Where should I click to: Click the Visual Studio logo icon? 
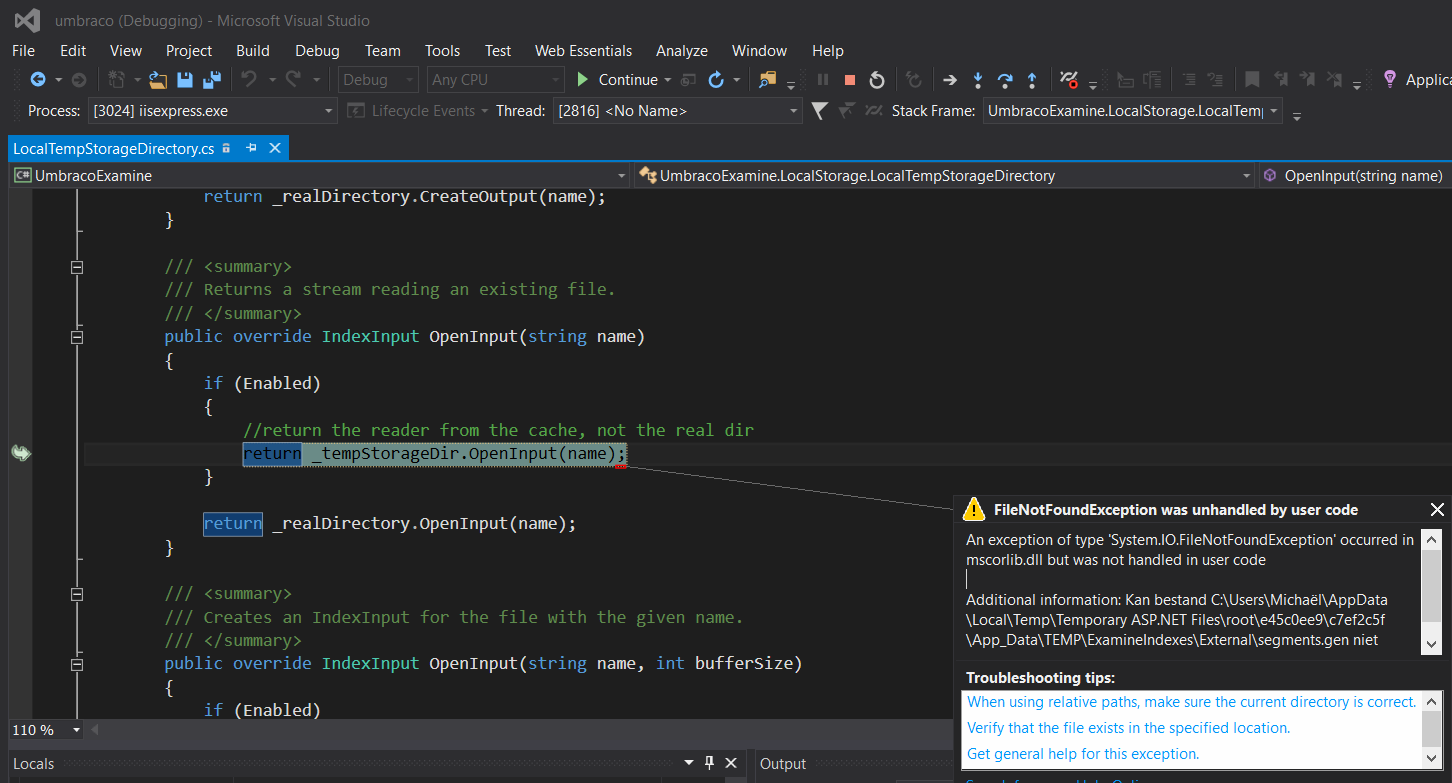point(27,20)
